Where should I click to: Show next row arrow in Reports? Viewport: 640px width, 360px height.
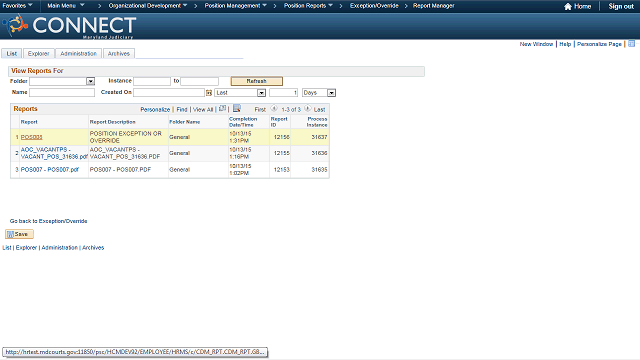pyautogui.click(x=307, y=109)
